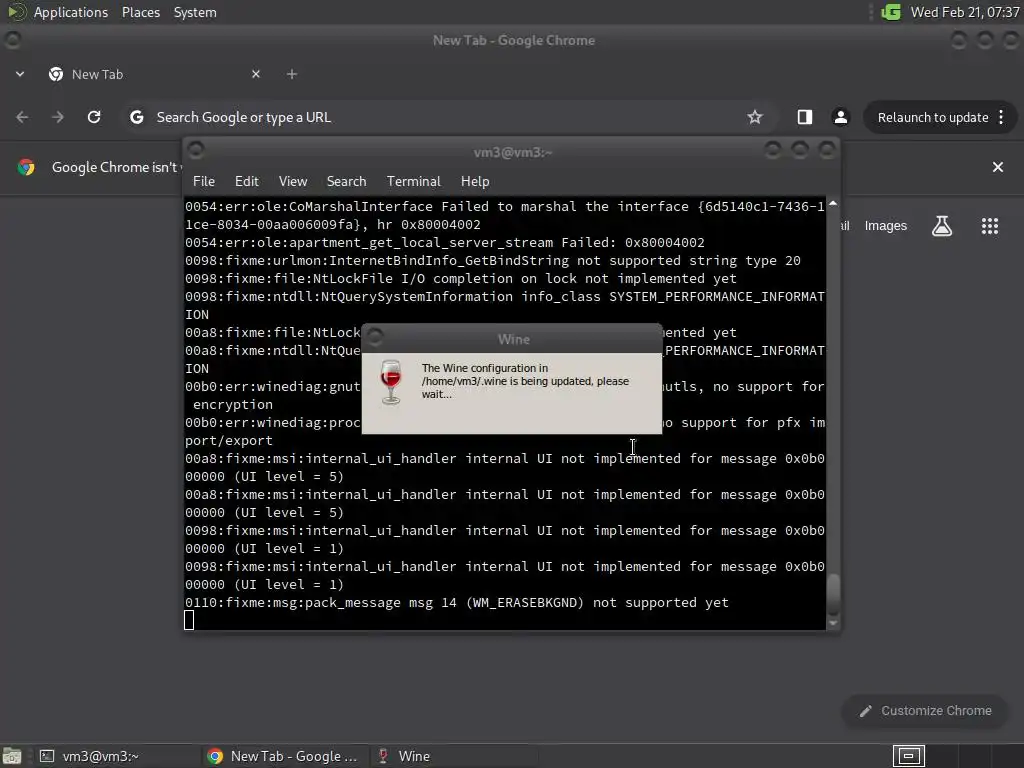Click the Chrome logo in the infobar
The height and width of the screenshot is (768, 1024).
26,167
